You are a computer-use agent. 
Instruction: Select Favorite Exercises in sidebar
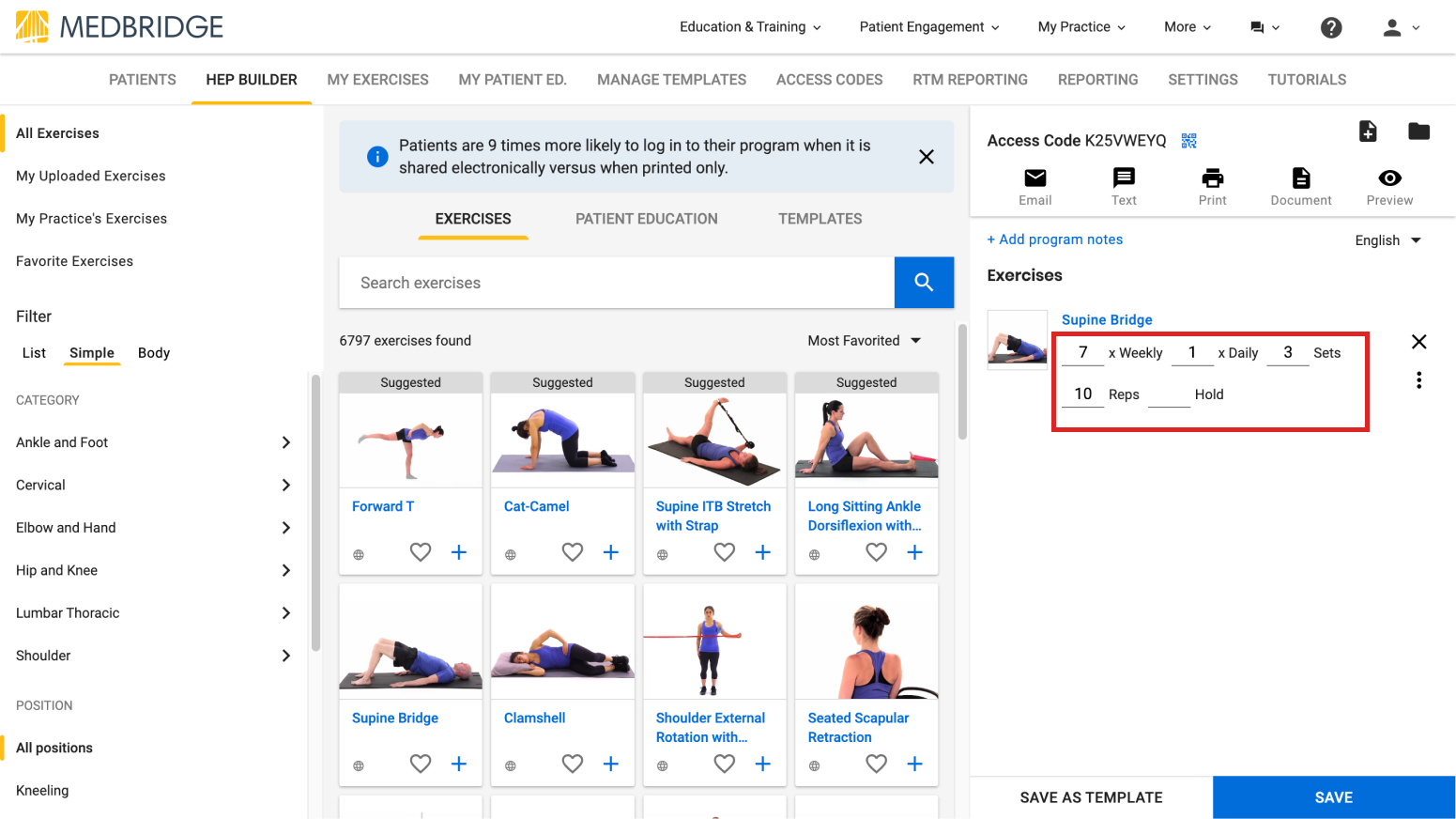[75, 262]
